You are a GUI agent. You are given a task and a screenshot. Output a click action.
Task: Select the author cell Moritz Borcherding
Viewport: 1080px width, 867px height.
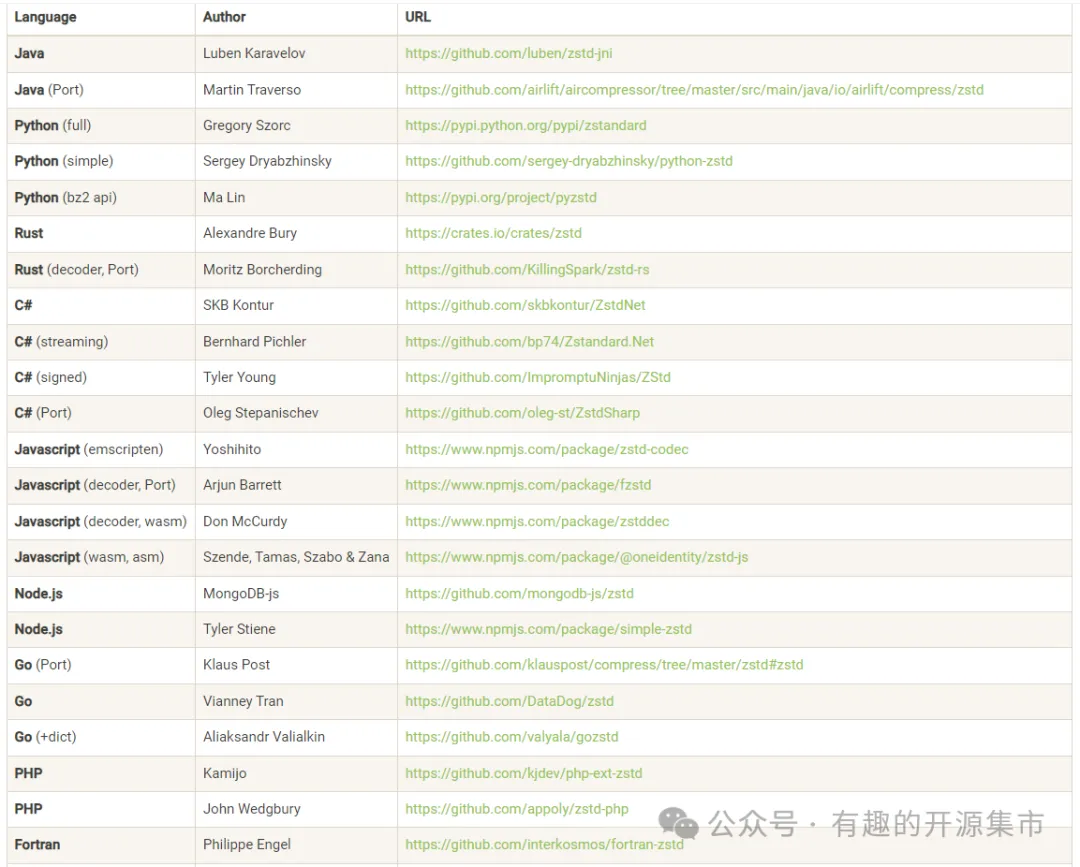(296, 269)
